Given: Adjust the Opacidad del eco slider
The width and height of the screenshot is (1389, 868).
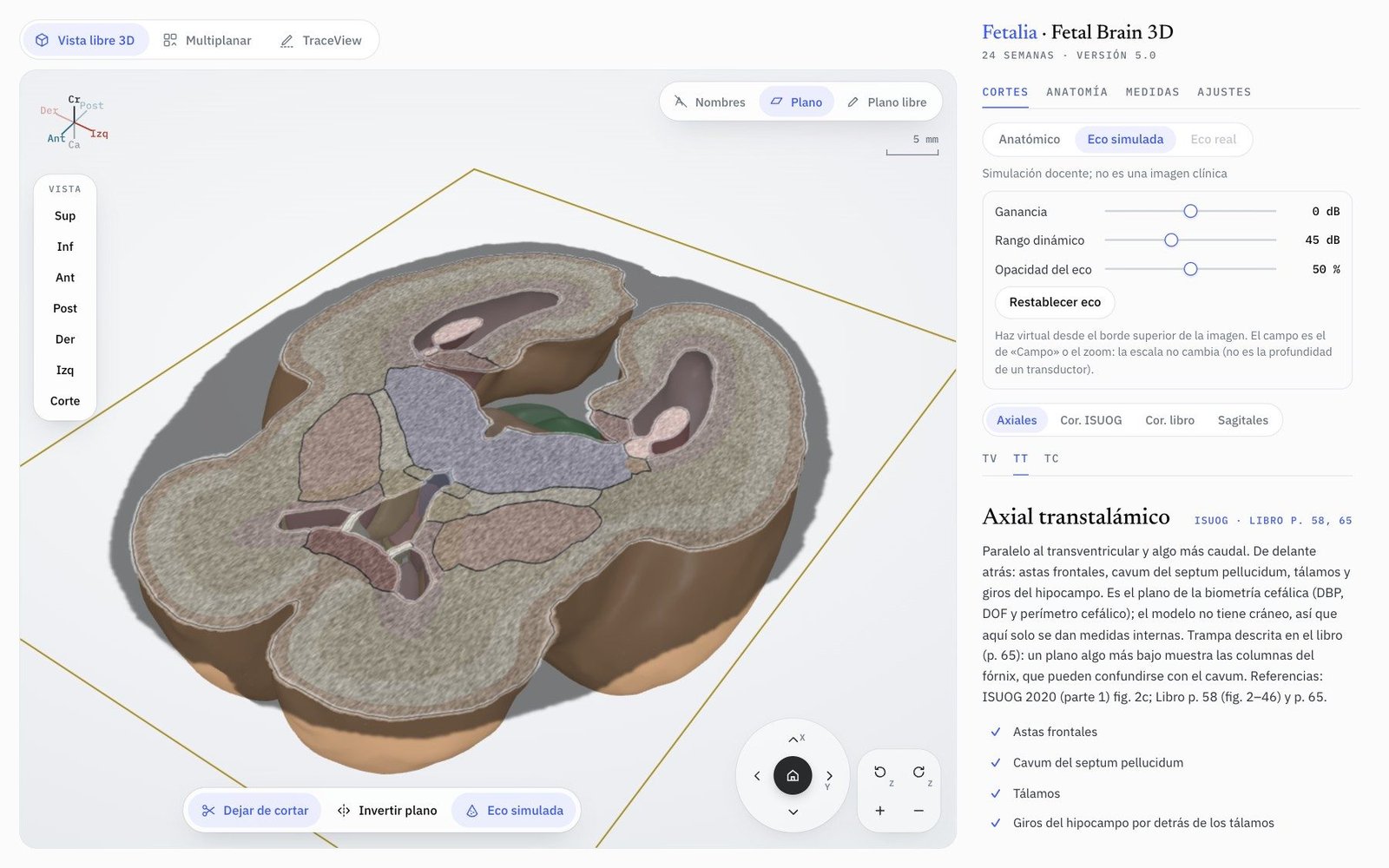Looking at the screenshot, I should (x=1190, y=269).
